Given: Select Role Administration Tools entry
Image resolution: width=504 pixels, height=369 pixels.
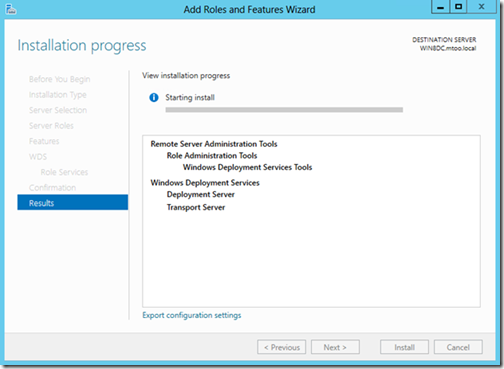Looking at the screenshot, I should 212,156.
